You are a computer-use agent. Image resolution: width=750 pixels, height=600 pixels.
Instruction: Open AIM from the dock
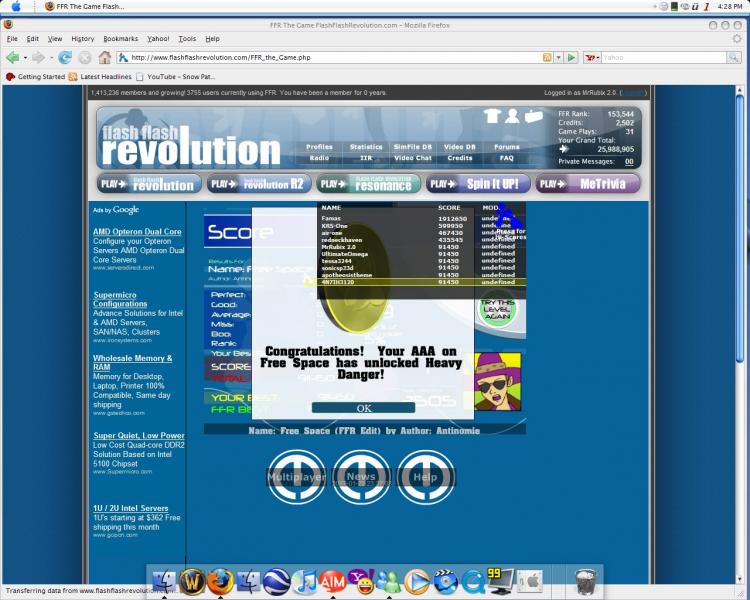(x=333, y=581)
